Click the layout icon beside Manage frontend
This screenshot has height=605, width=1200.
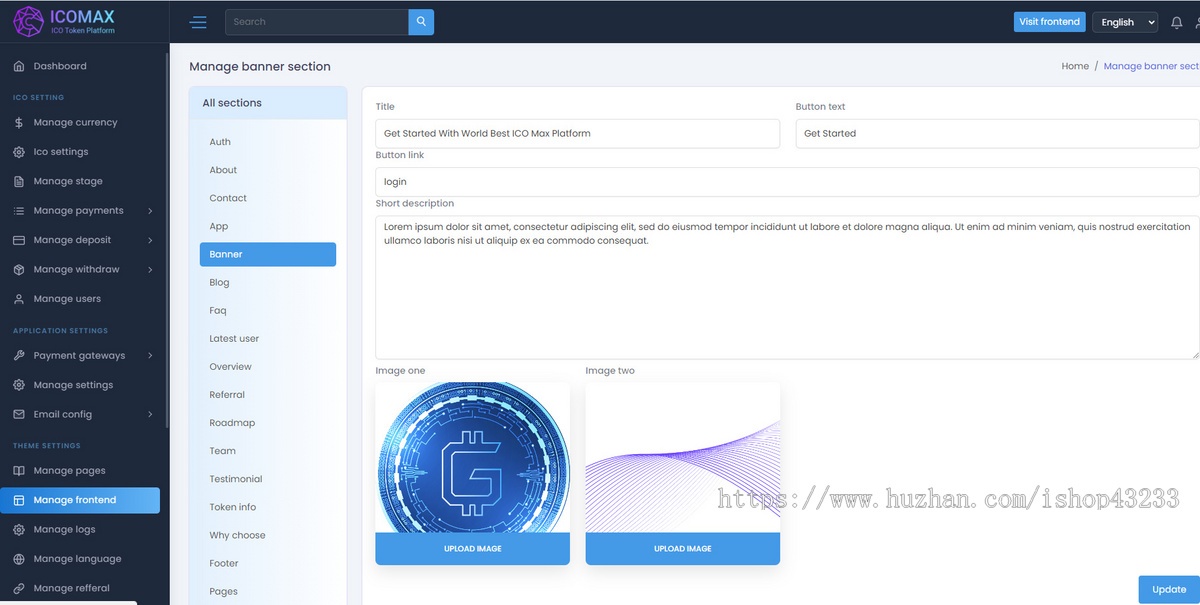(x=19, y=500)
